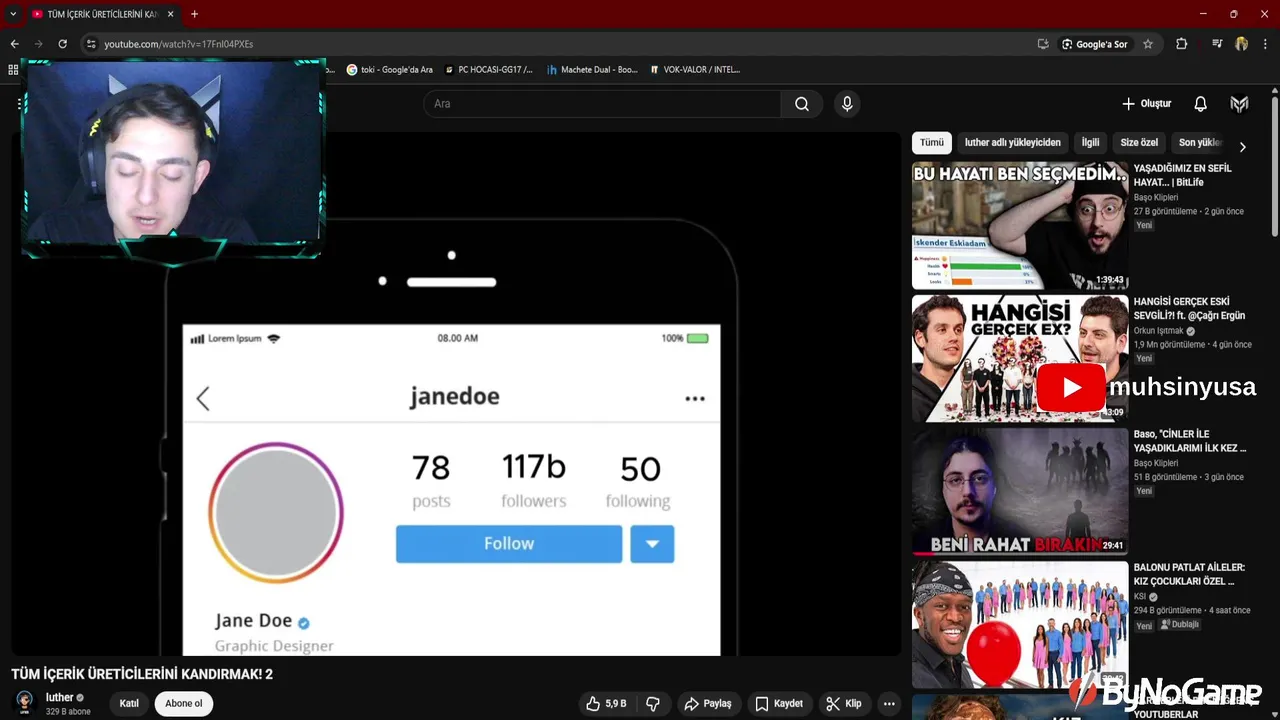Click the Klip clip button
Image resolution: width=1280 pixels, height=720 pixels.
[843, 704]
